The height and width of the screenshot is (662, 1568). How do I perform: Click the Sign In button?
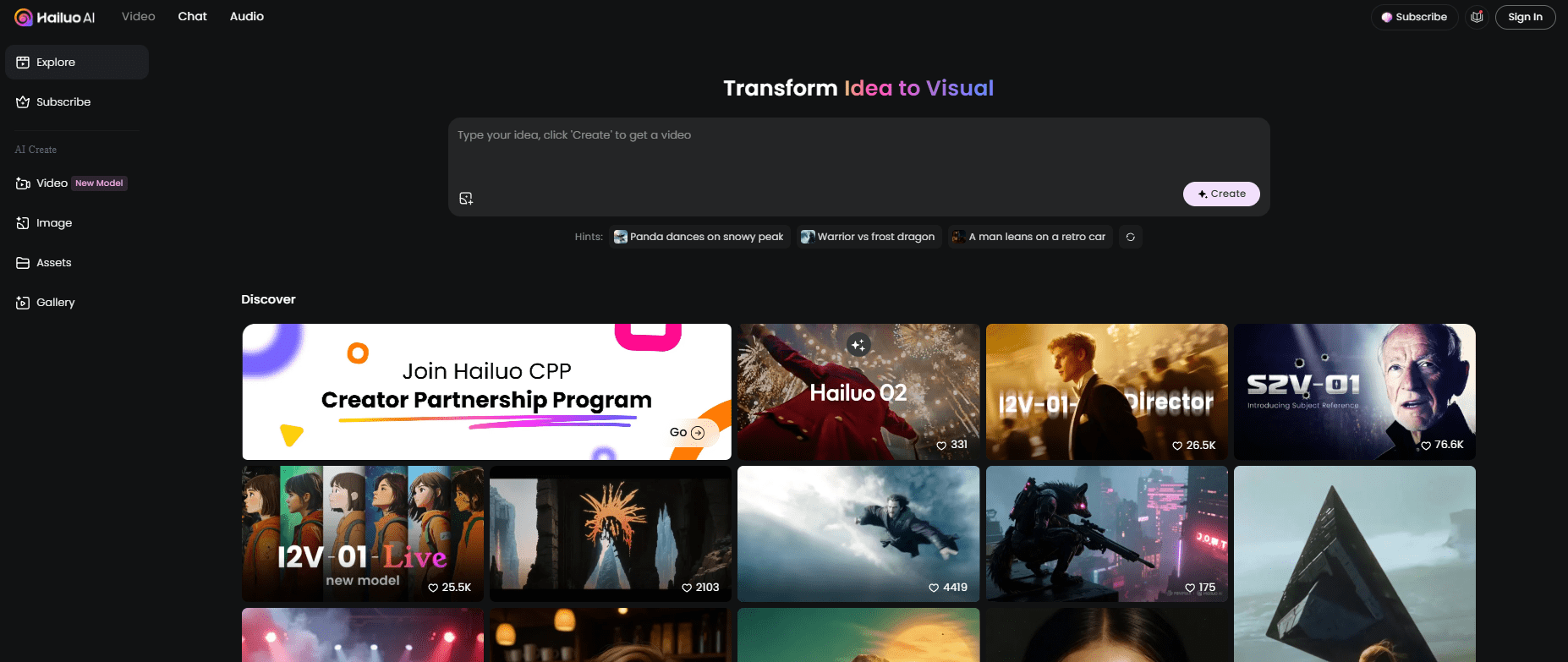coord(1525,17)
